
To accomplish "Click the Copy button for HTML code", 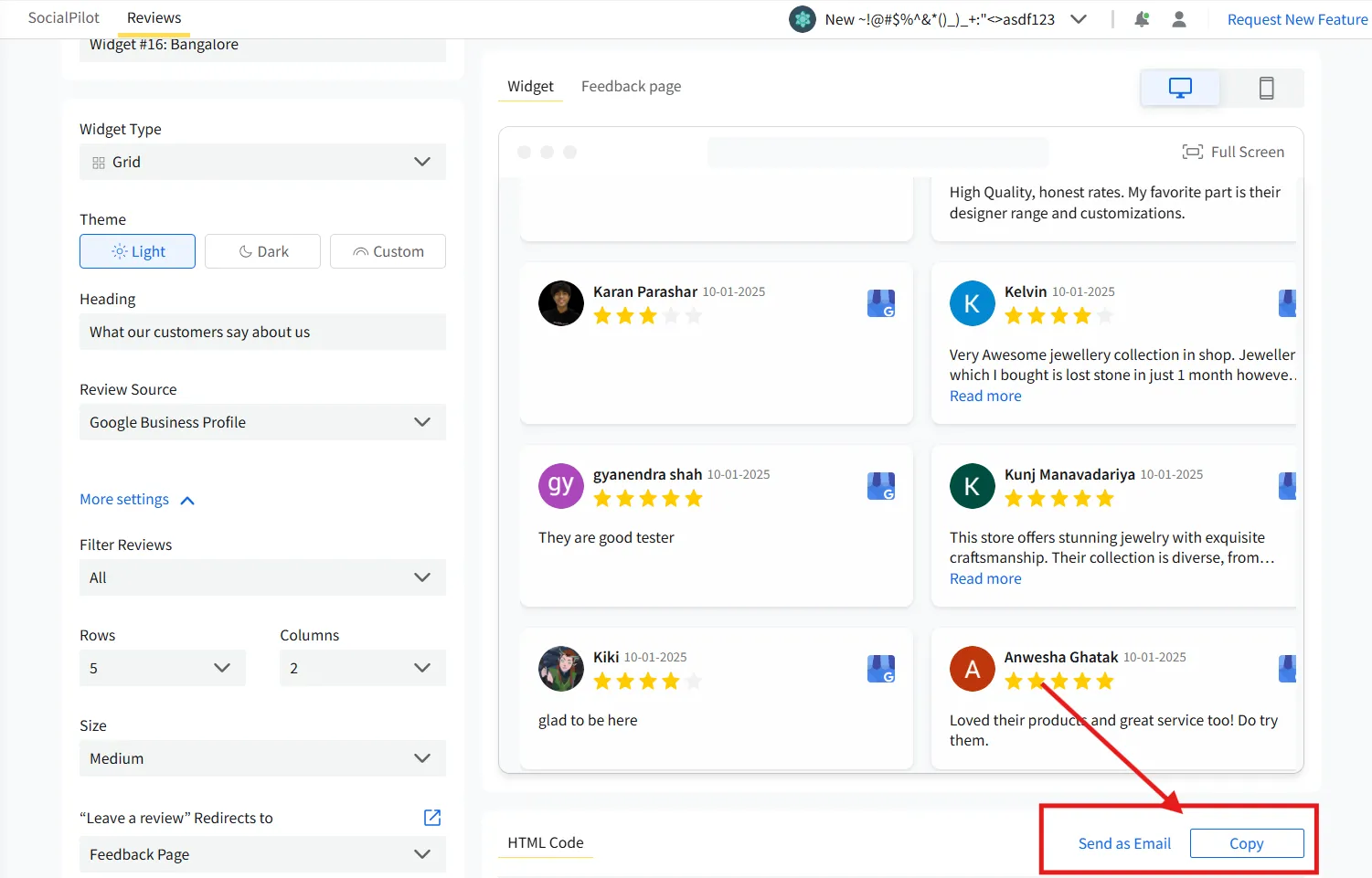I will (x=1247, y=842).
